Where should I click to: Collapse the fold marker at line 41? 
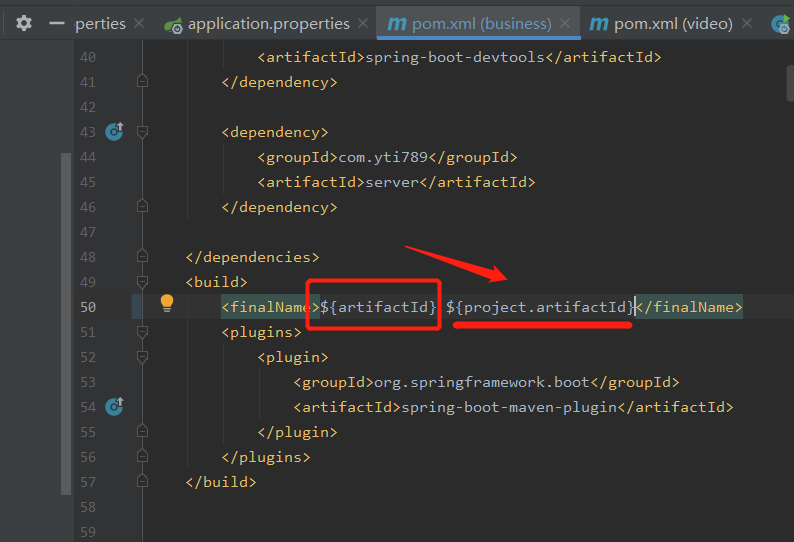[142, 81]
